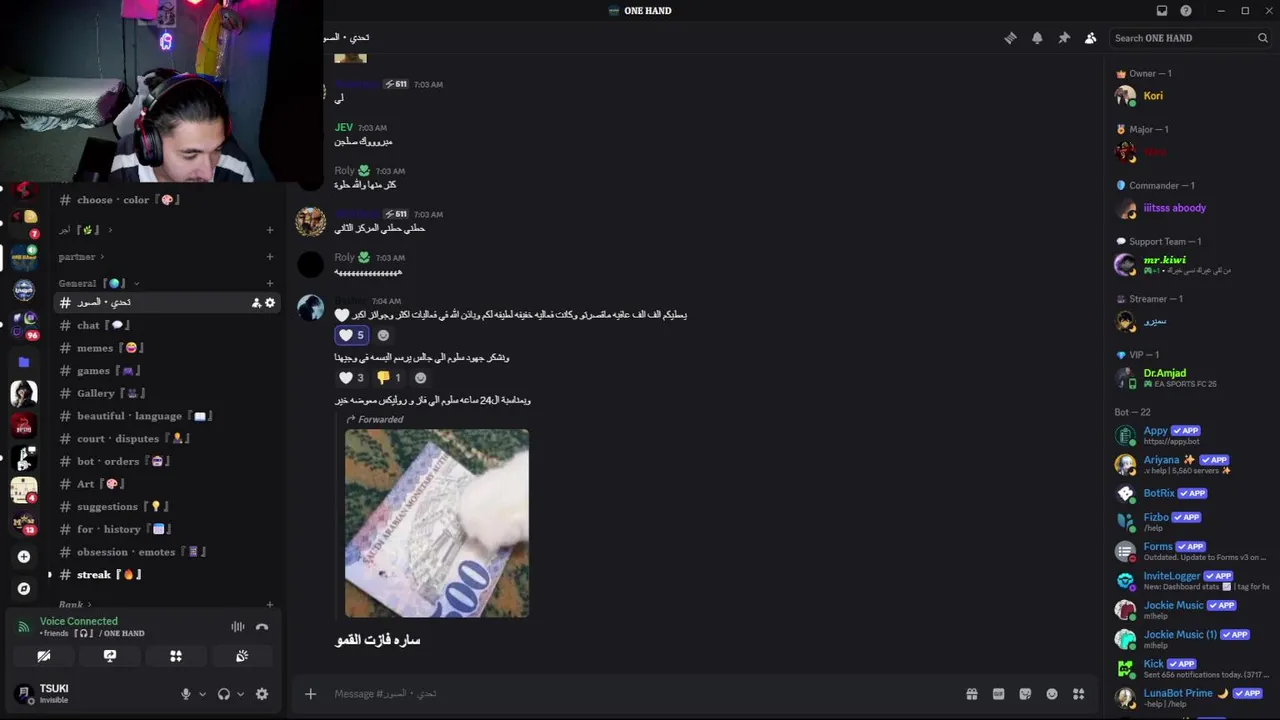Collapse the General category
Image resolution: width=1280 pixels, height=720 pixels.
(x=98, y=283)
